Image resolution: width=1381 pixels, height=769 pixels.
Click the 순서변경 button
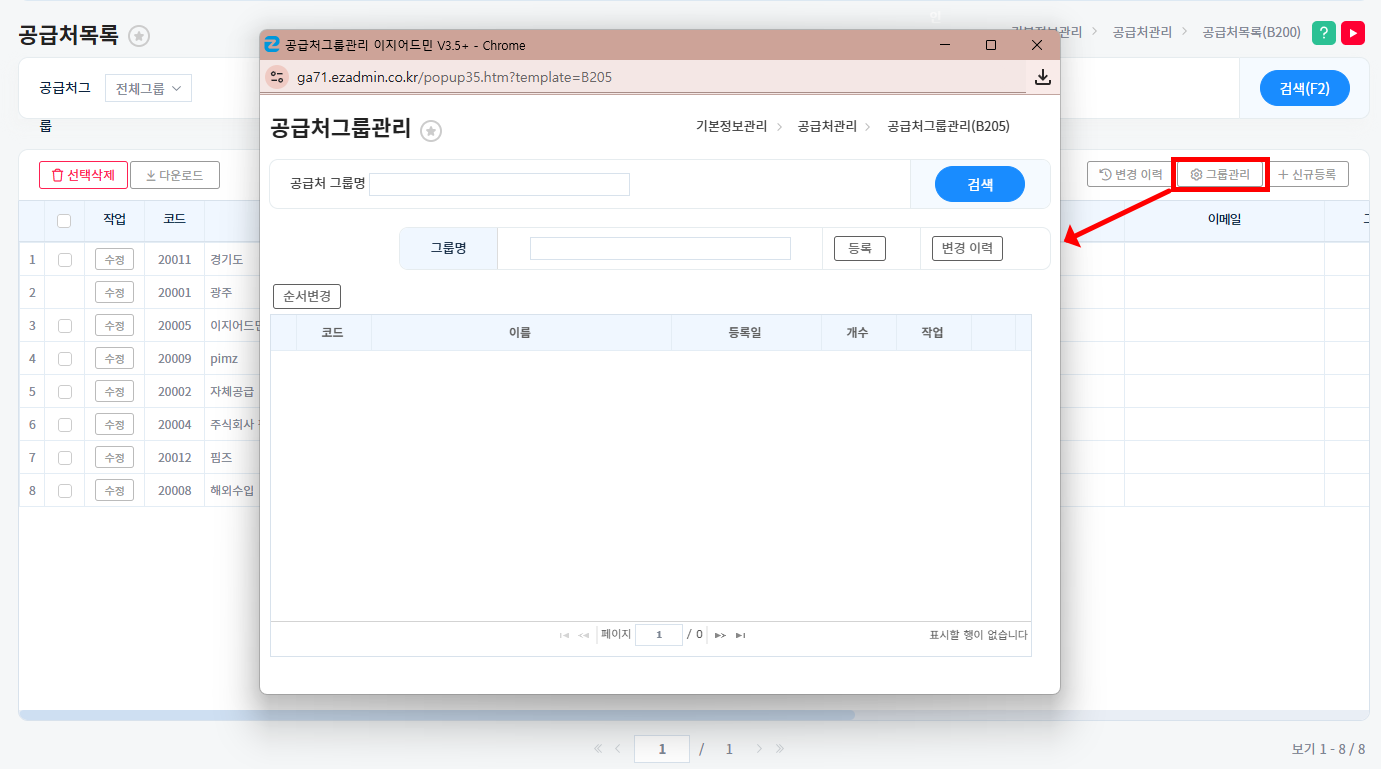tap(307, 297)
